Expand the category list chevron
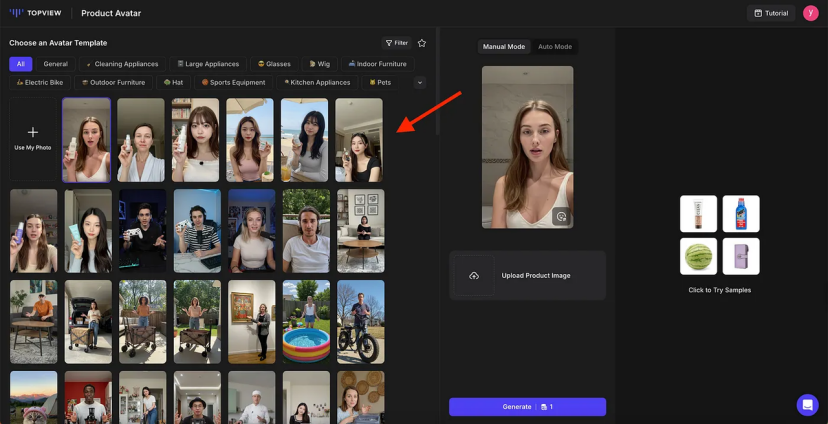The height and width of the screenshot is (424, 828). (420, 82)
